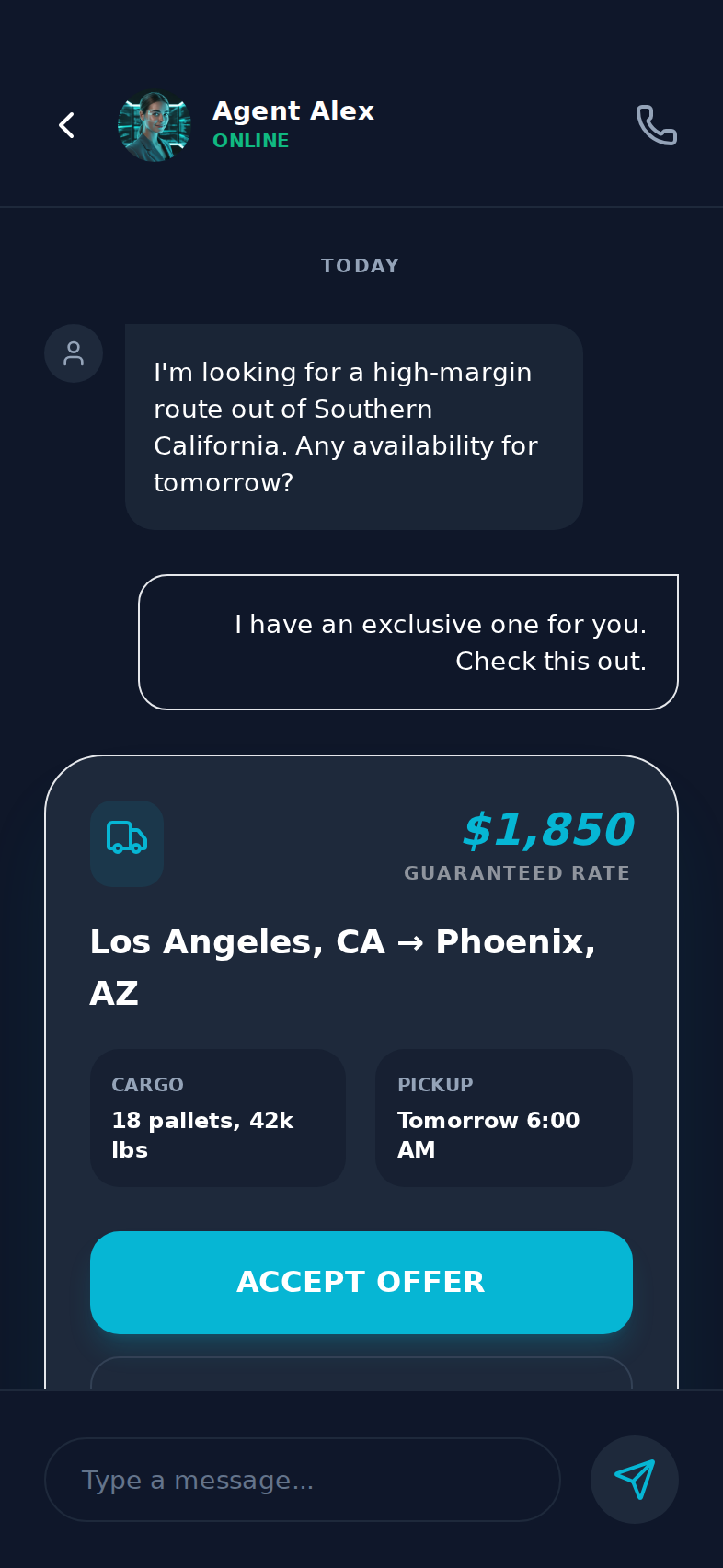Viewport: 723px width, 1568px height.
Task: Click the partially hidden button below Accept Offer
Action: [361, 1373]
